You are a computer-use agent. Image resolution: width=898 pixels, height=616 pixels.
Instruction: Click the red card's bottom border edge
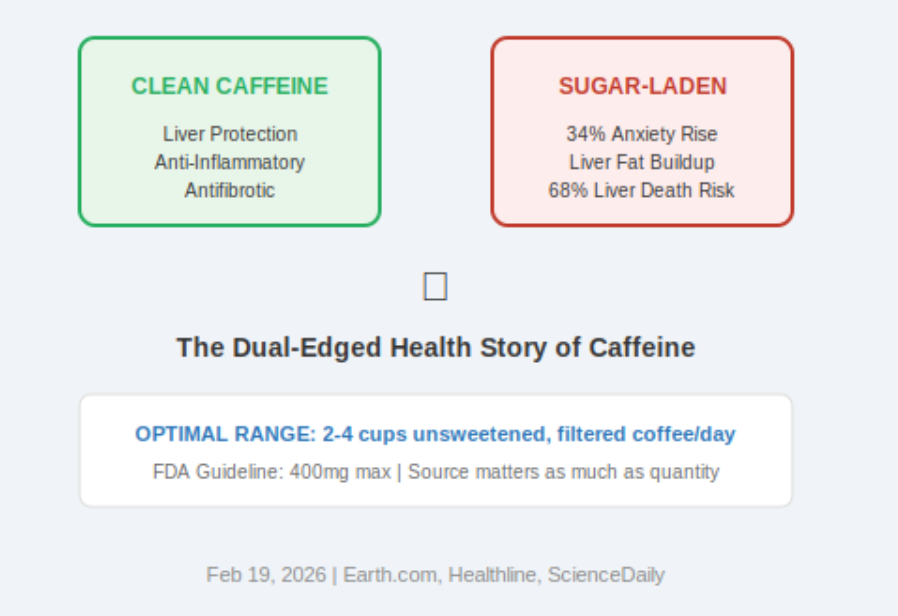point(642,225)
